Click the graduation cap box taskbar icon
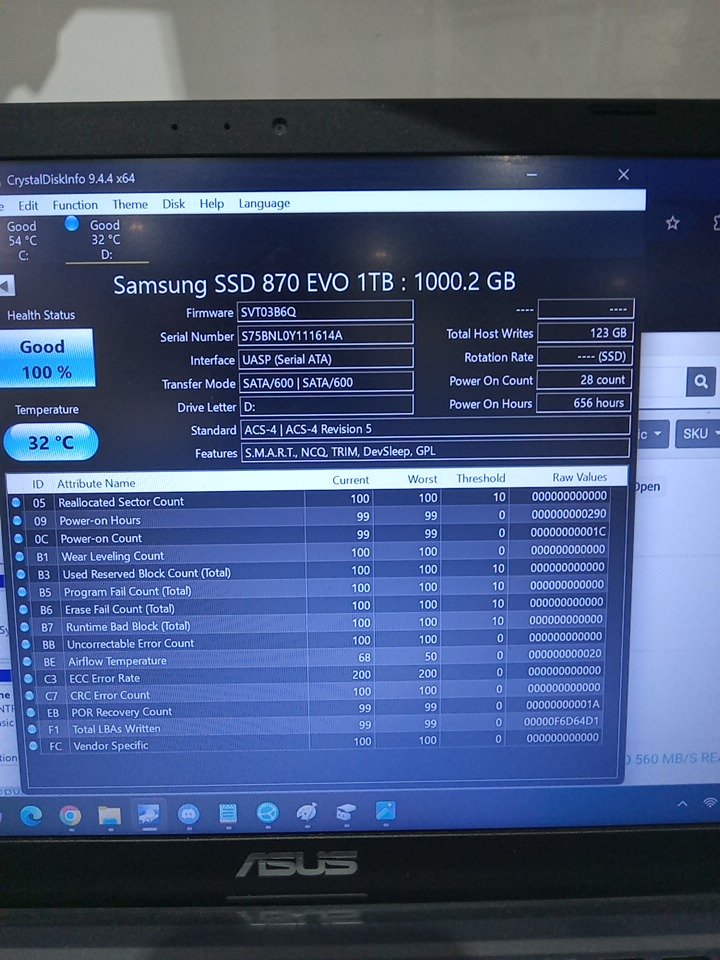Image resolution: width=720 pixels, height=960 pixels. click(x=346, y=812)
